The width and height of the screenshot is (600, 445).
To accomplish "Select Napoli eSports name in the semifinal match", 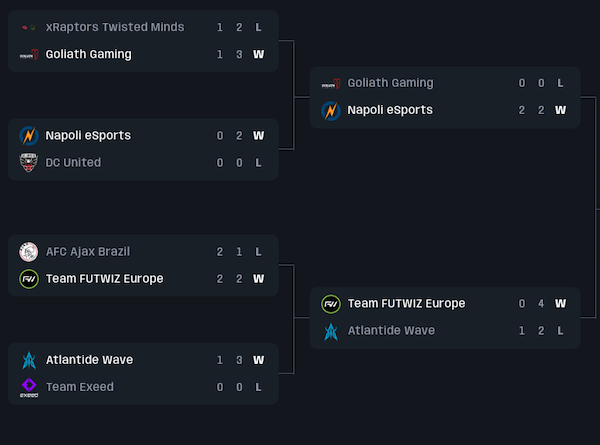I will [x=390, y=110].
